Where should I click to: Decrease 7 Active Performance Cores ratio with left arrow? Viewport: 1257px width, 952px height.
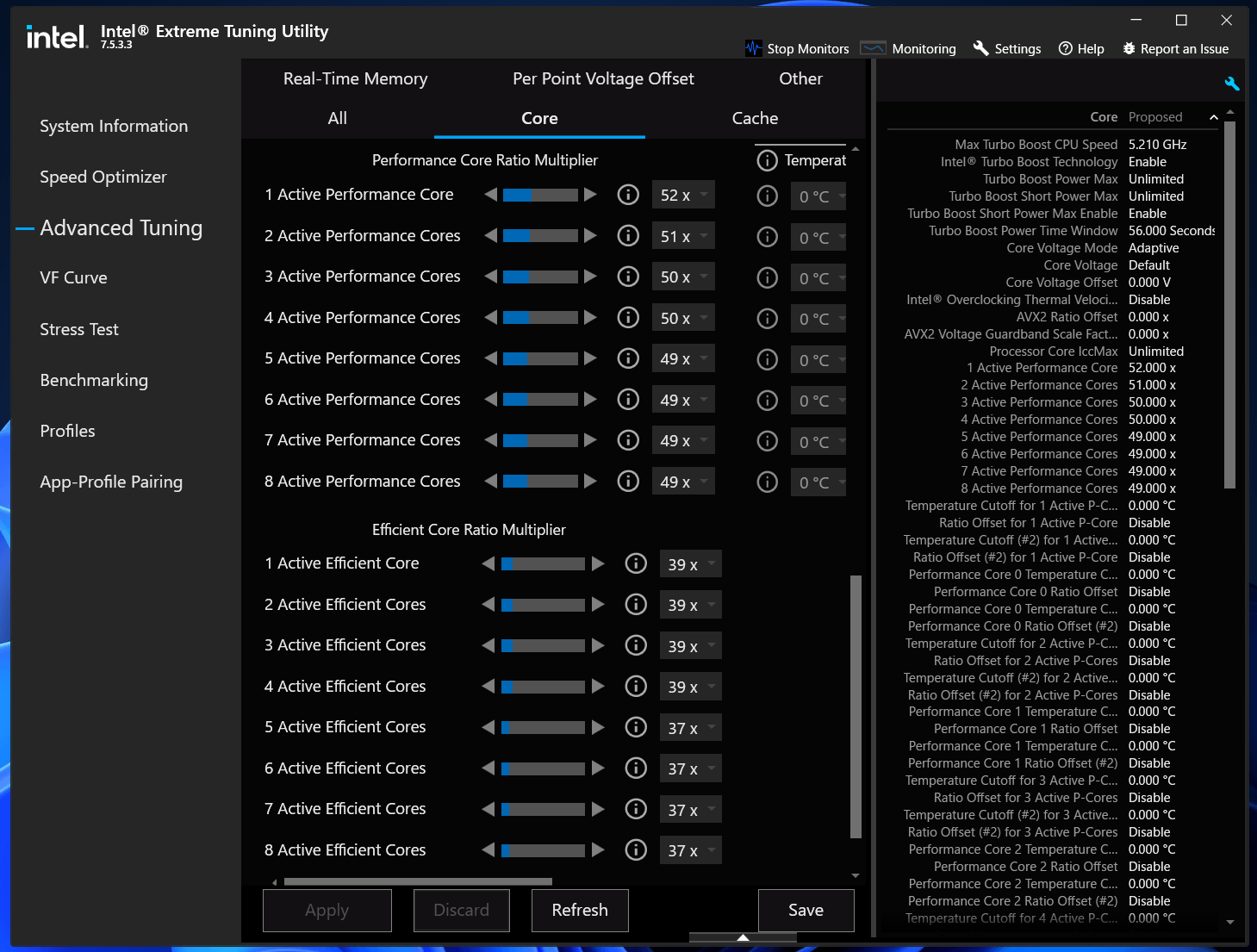pyautogui.click(x=490, y=440)
